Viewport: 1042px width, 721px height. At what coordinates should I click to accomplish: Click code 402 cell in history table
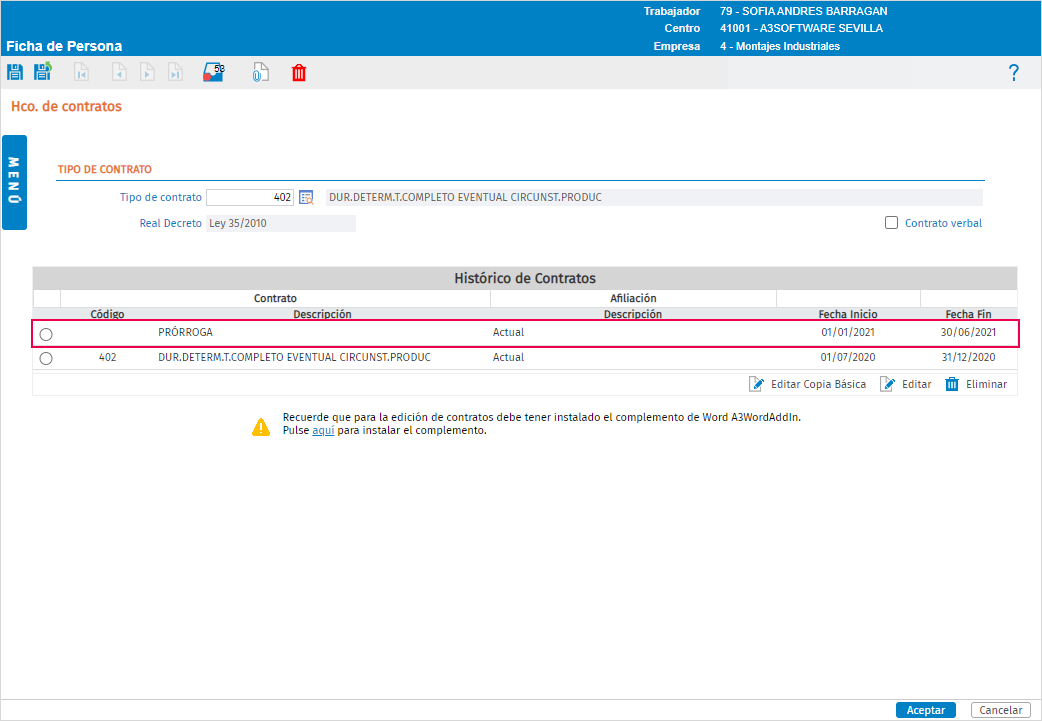point(108,358)
